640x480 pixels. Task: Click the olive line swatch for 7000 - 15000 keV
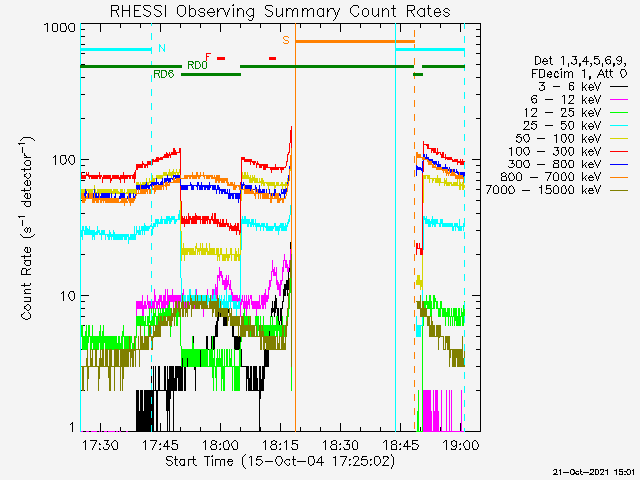tap(619, 190)
